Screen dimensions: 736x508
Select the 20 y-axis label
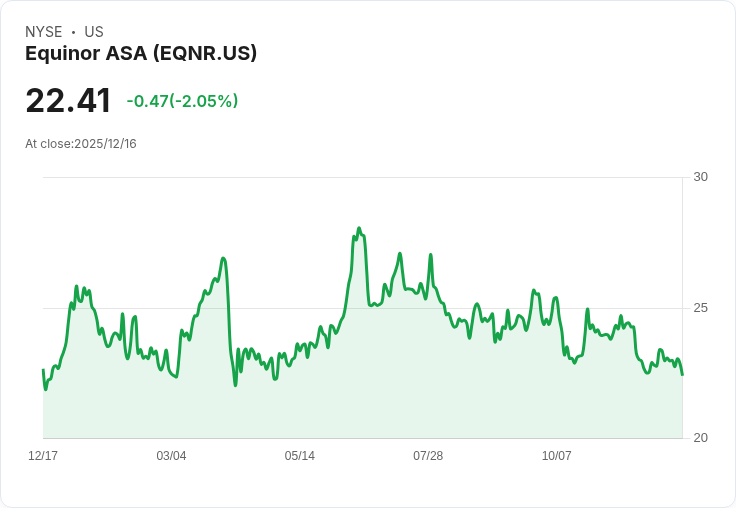(x=700, y=438)
